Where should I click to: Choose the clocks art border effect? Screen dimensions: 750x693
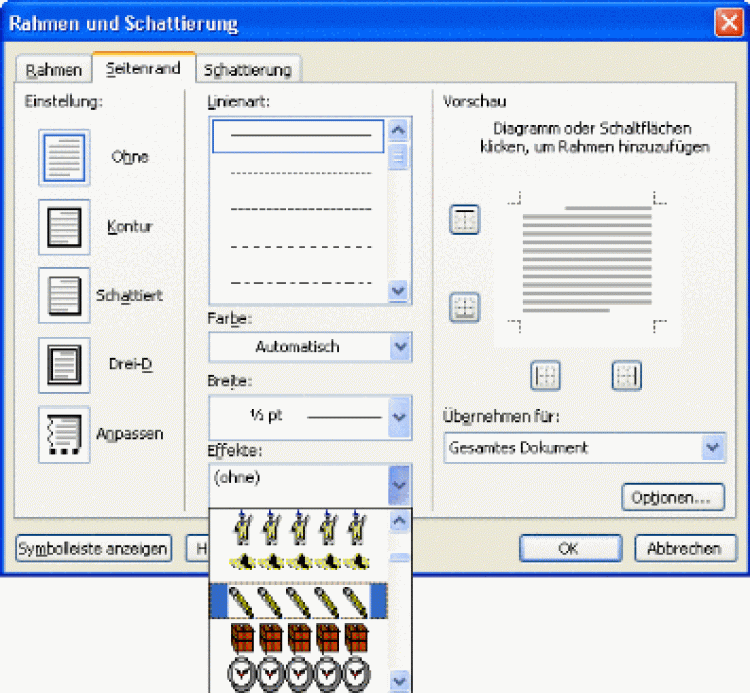click(298, 672)
